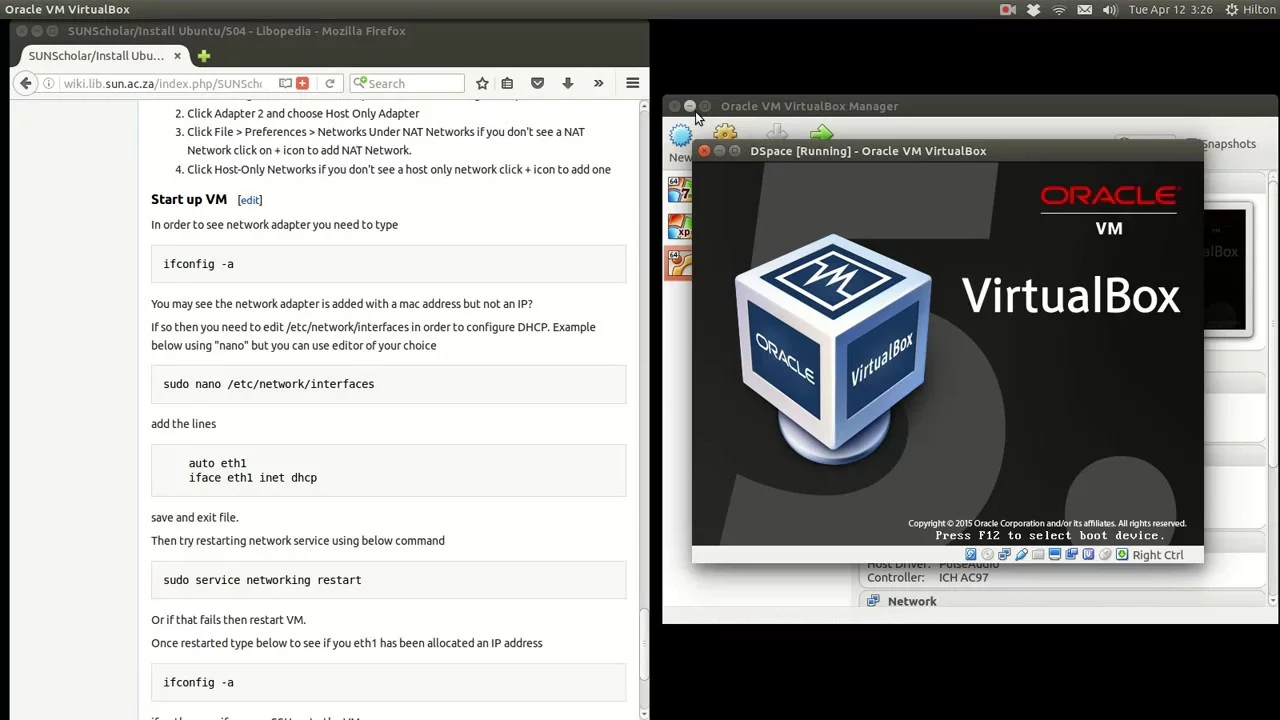
Task: Click the edit link beside Start up VM
Action: [x=250, y=200]
